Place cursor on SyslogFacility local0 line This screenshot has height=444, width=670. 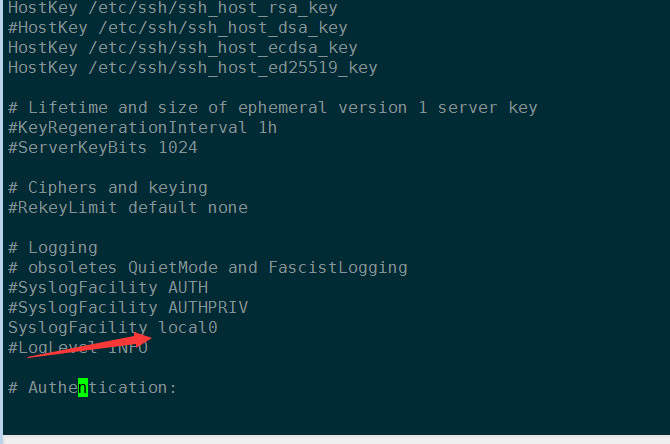pyautogui.click(x=113, y=328)
